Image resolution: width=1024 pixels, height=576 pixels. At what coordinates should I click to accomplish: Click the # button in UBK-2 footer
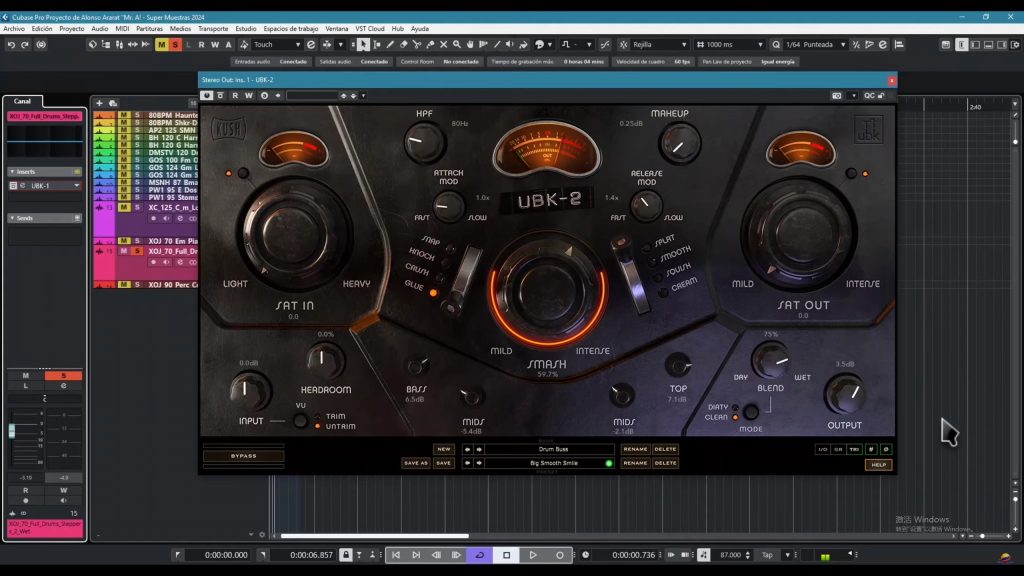871,449
